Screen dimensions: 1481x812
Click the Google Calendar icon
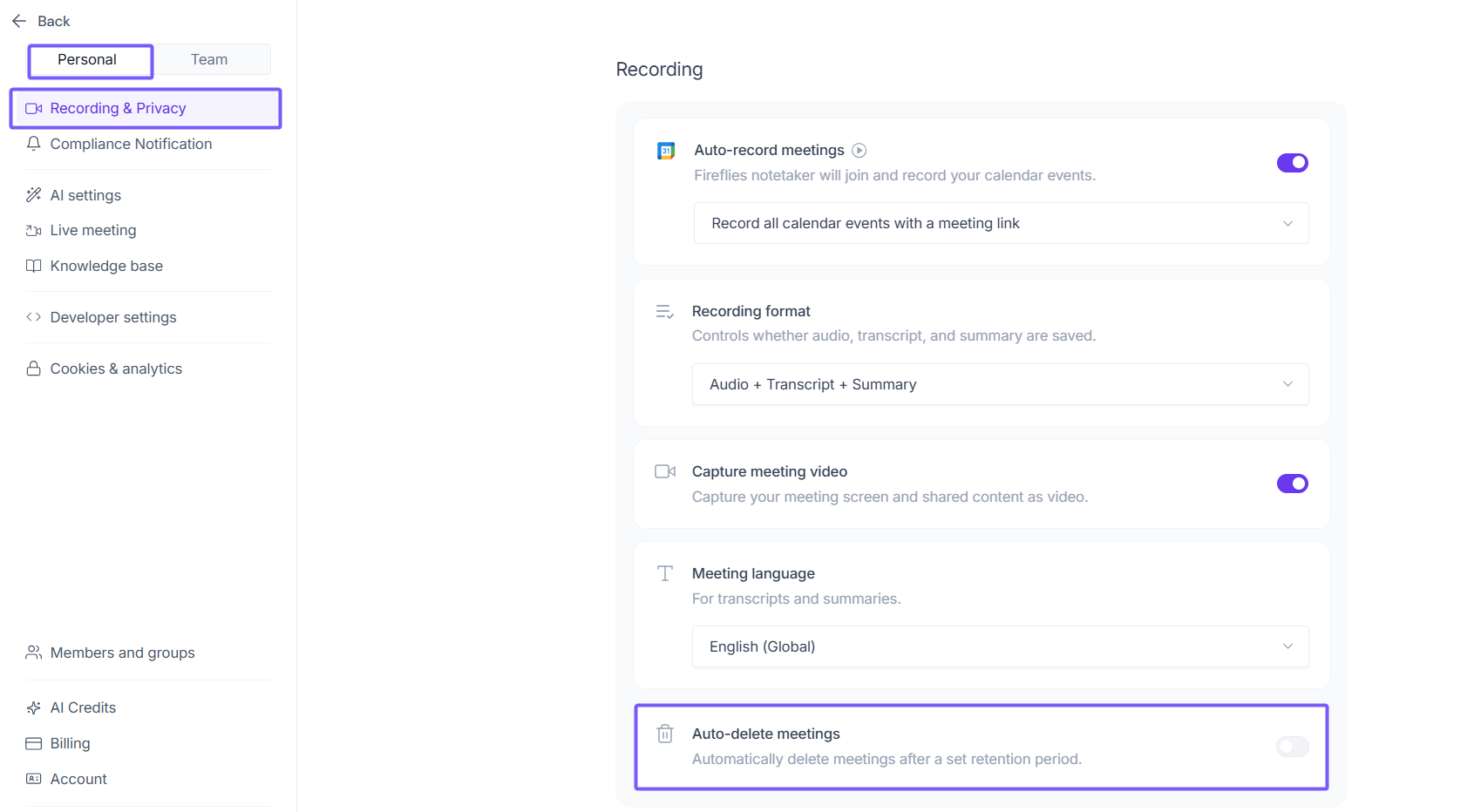pyautogui.click(x=666, y=151)
